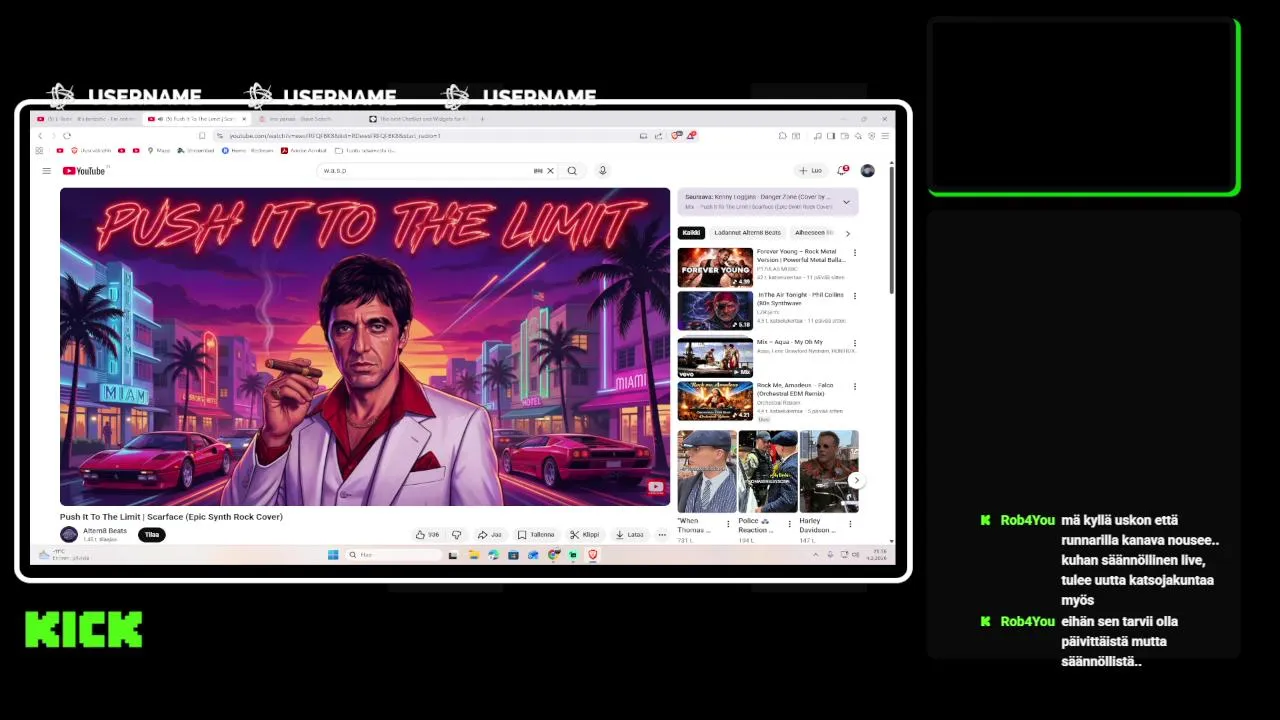The width and height of the screenshot is (1280, 720).
Task: Open the Altem8 Beats channel avatar
Action: [x=69, y=535]
